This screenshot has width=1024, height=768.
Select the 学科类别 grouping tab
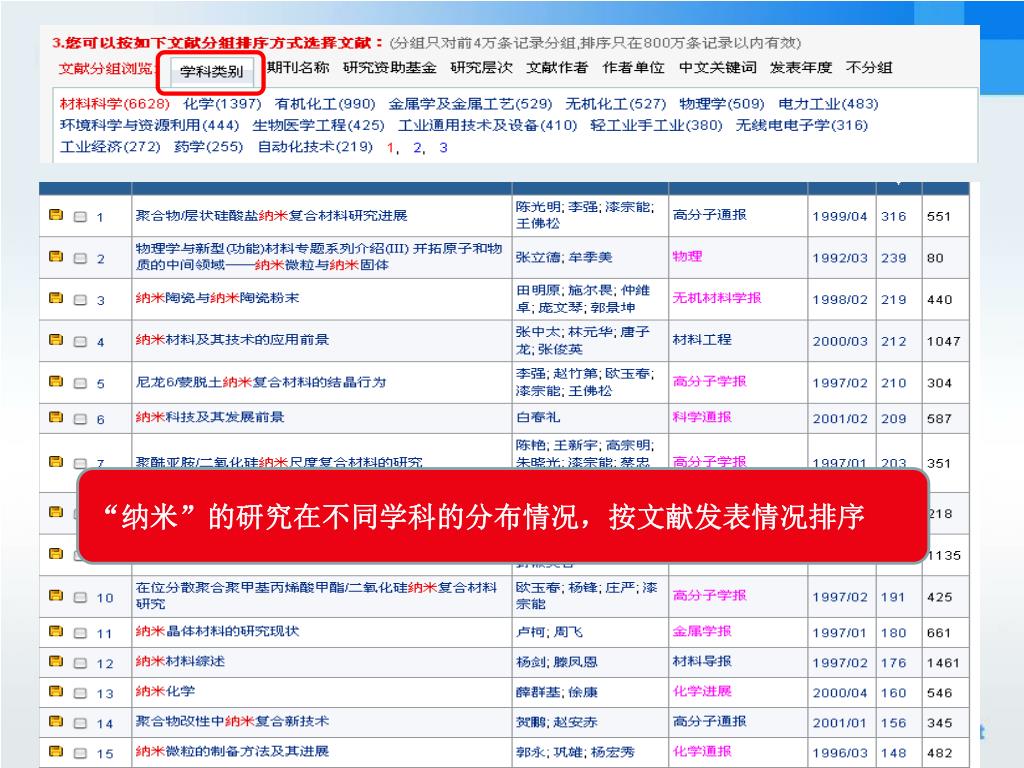tap(212, 72)
